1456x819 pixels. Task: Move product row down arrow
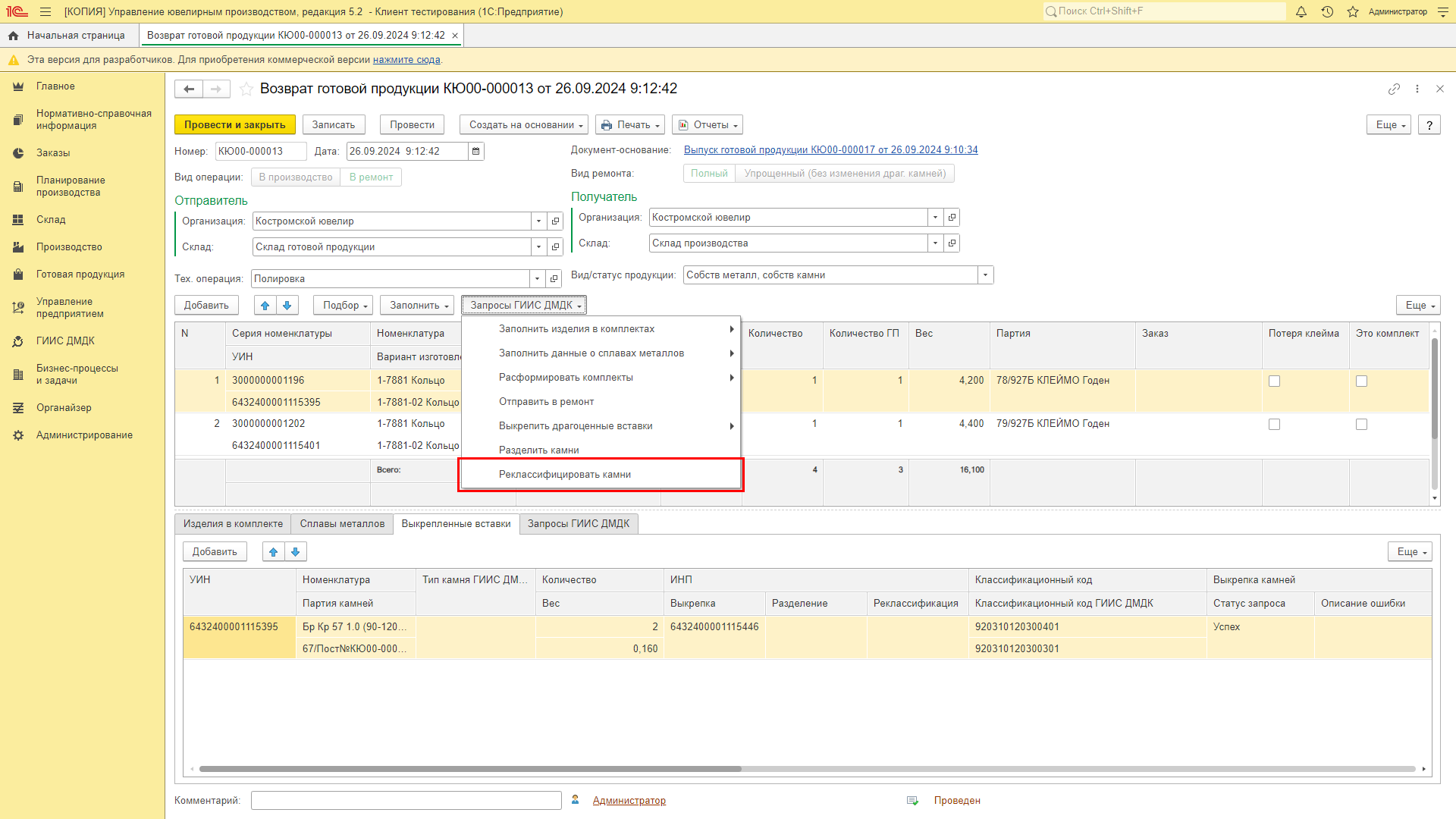[x=287, y=306]
